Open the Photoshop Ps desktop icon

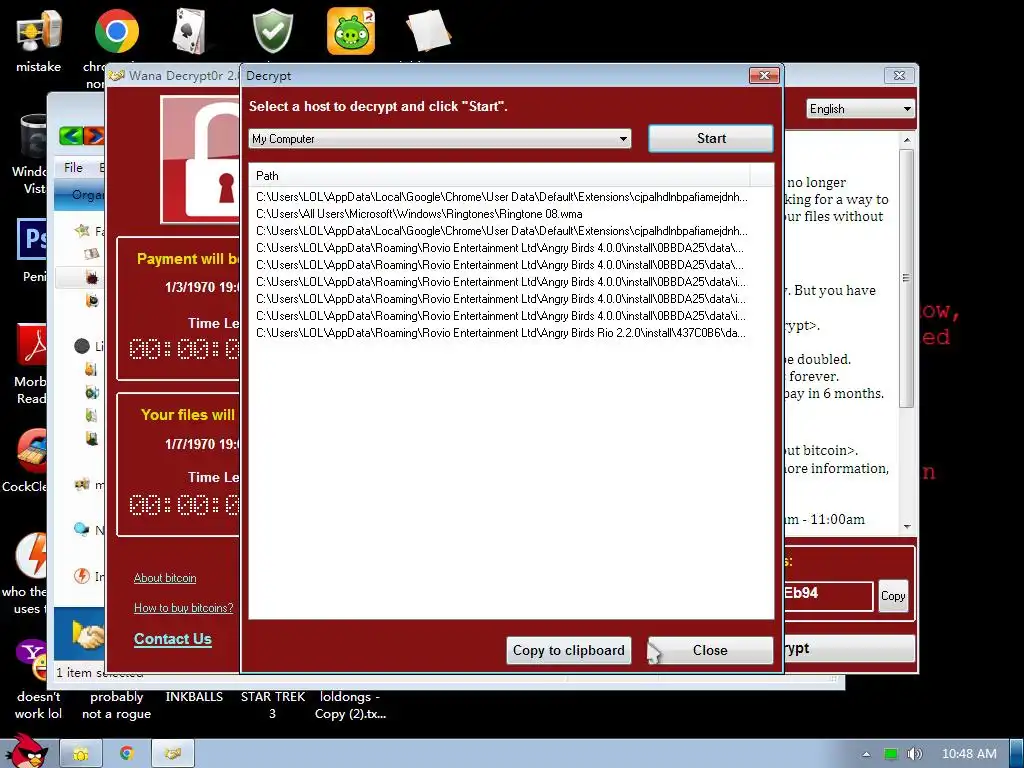click(x=31, y=240)
